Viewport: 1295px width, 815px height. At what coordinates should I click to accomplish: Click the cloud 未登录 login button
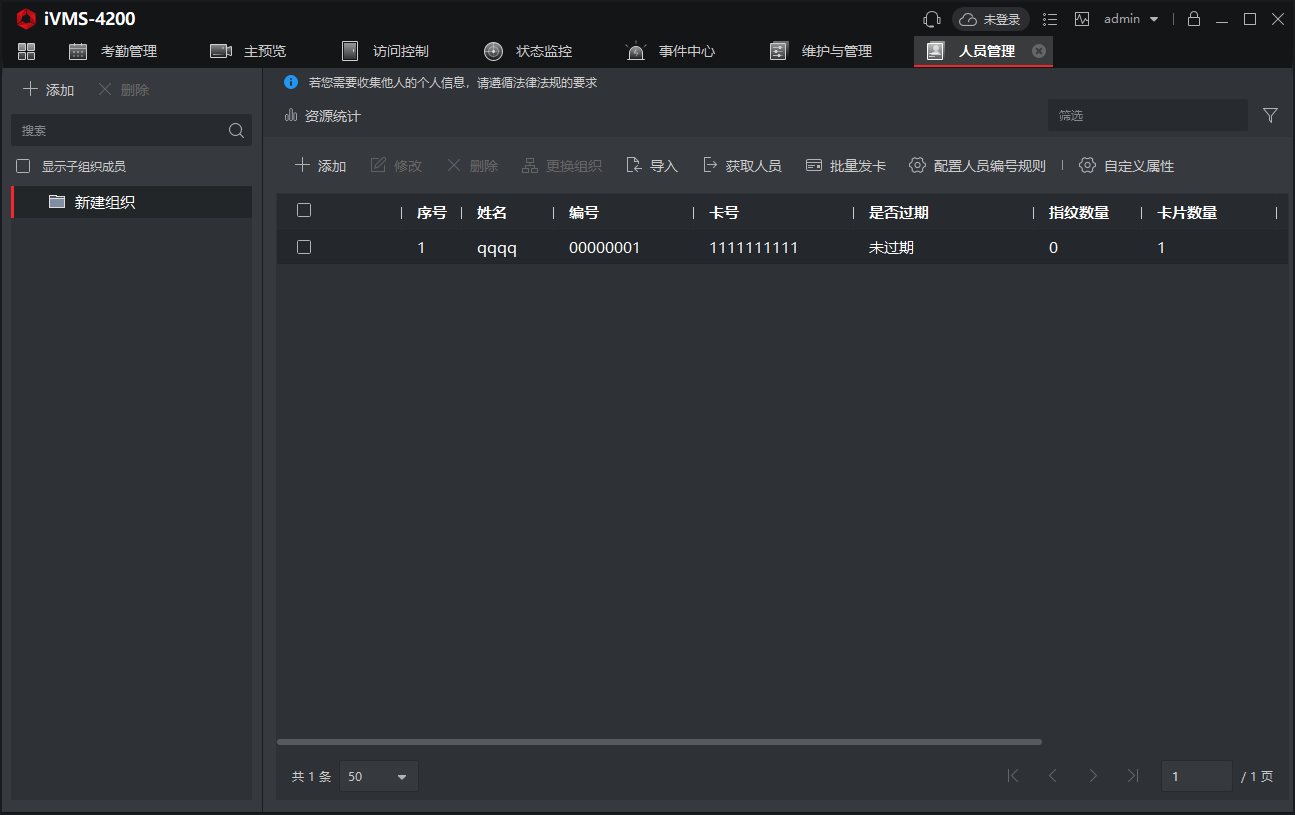coord(990,19)
